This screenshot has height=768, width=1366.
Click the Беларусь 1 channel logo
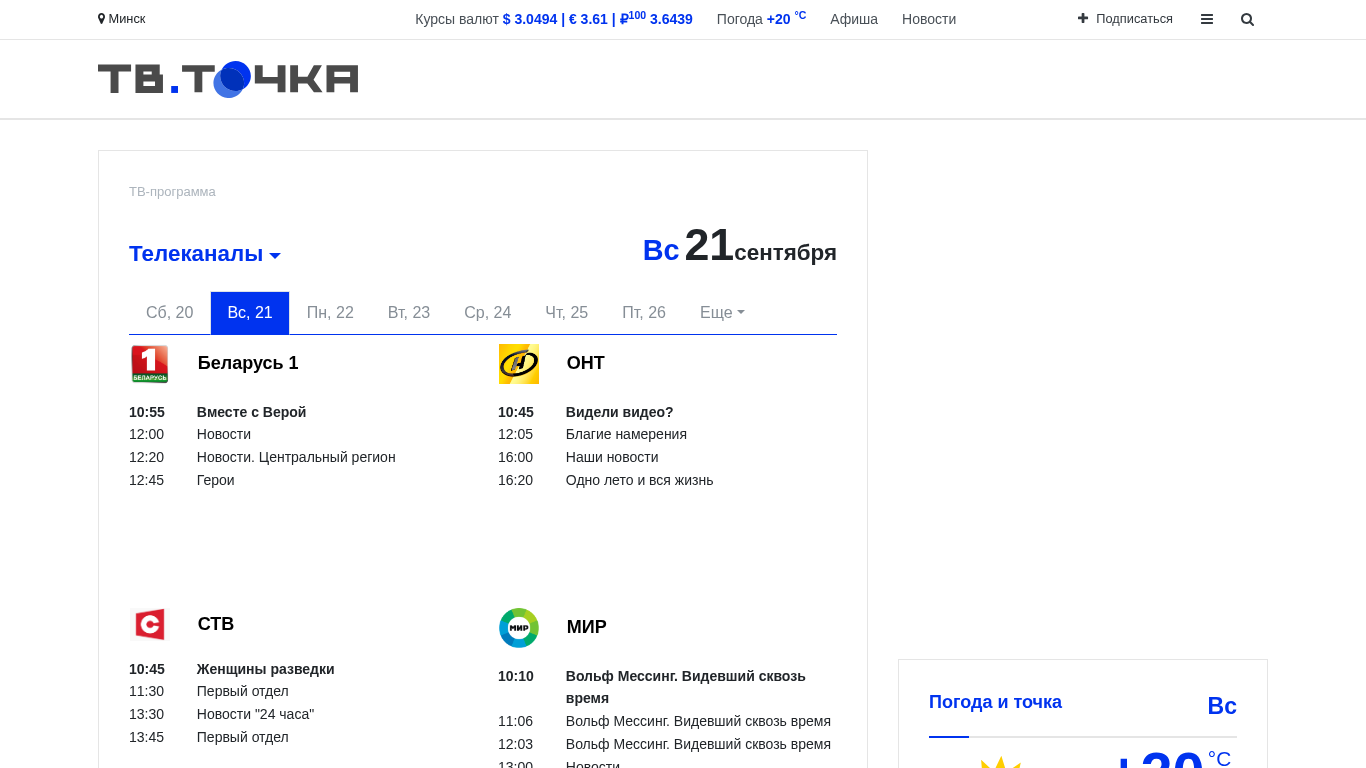coord(150,364)
